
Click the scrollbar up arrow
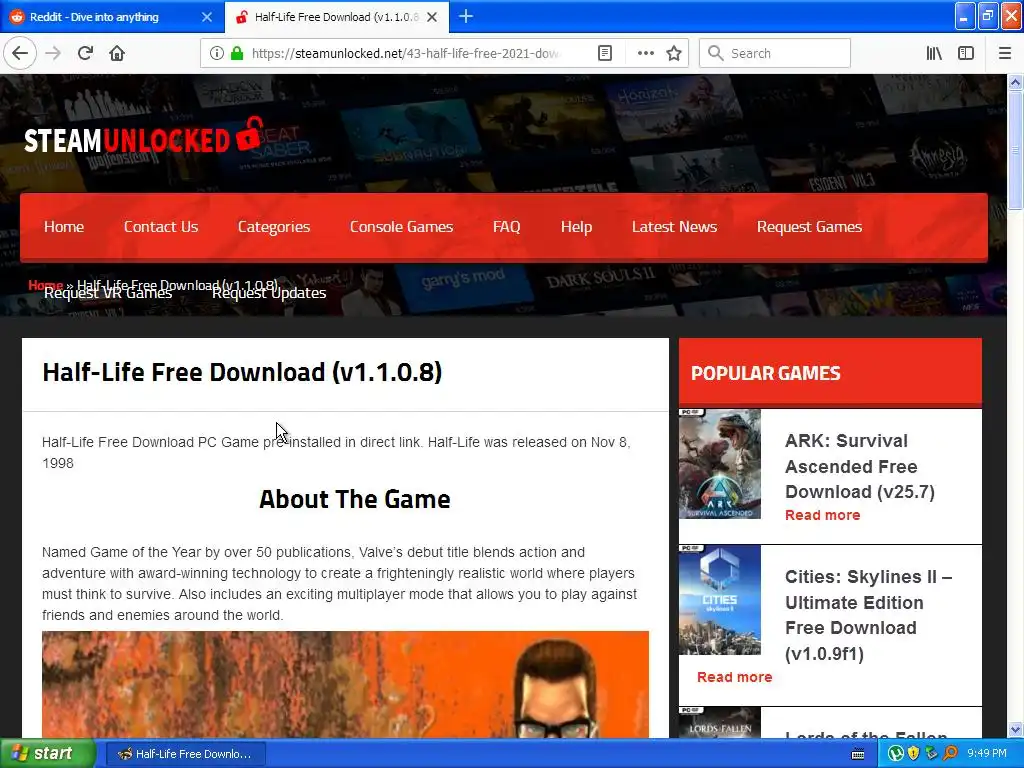(1015, 82)
